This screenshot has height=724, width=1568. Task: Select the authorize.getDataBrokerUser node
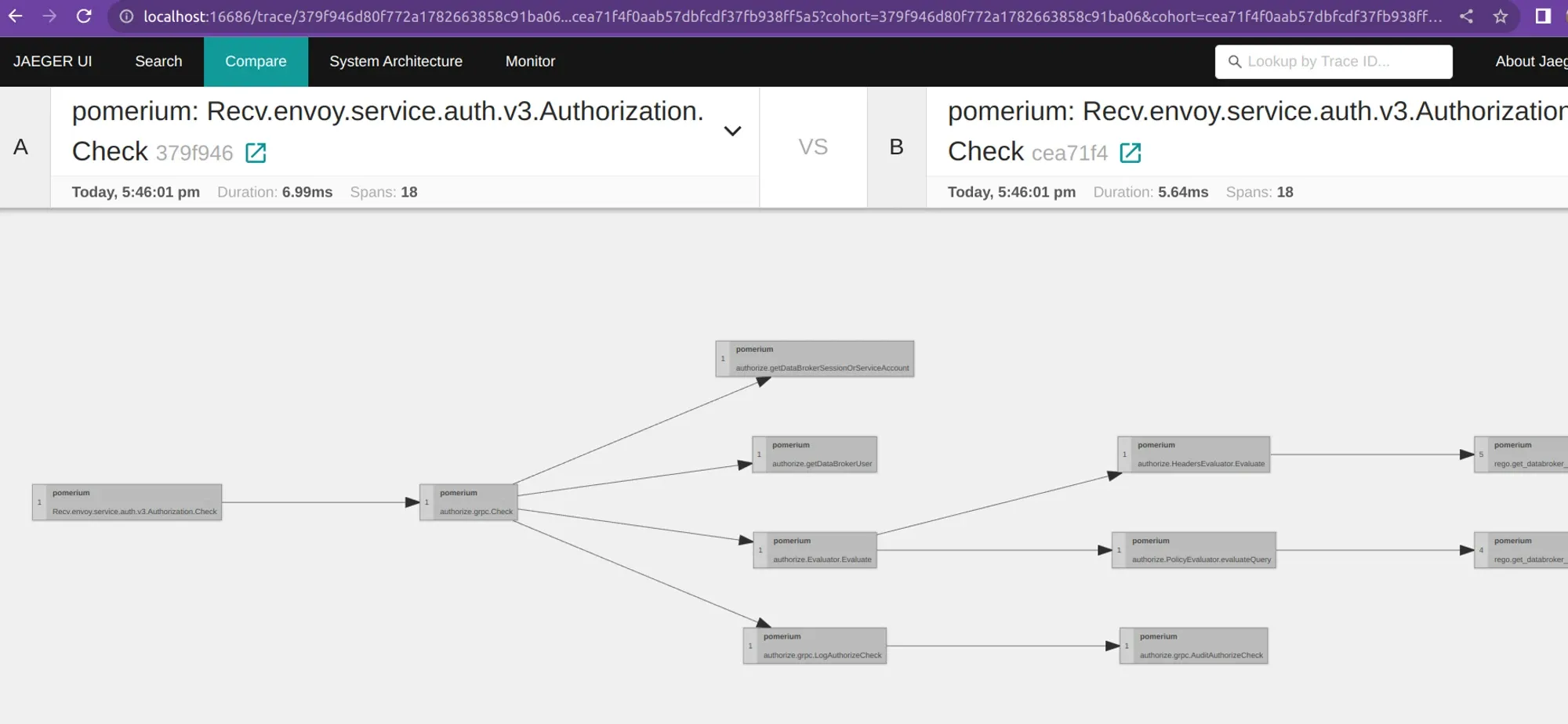815,454
